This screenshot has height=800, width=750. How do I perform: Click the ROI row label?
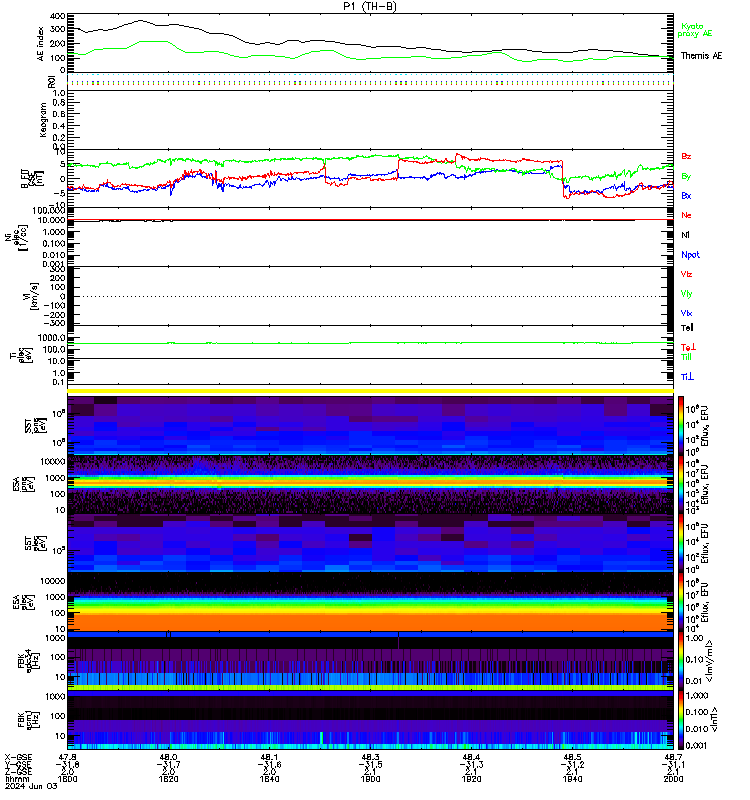click(51, 82)
